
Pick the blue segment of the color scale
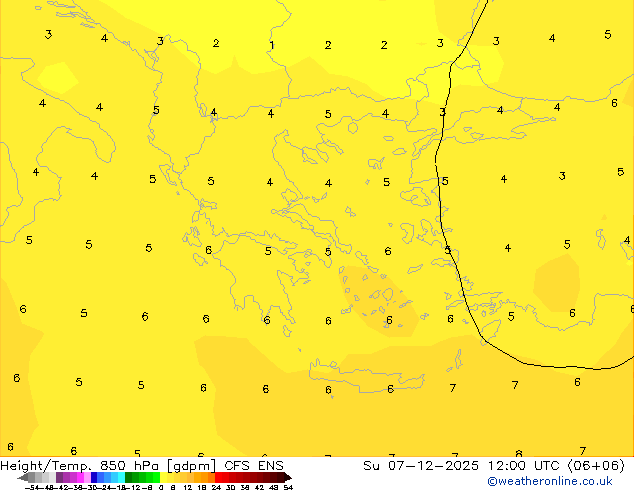98,477
